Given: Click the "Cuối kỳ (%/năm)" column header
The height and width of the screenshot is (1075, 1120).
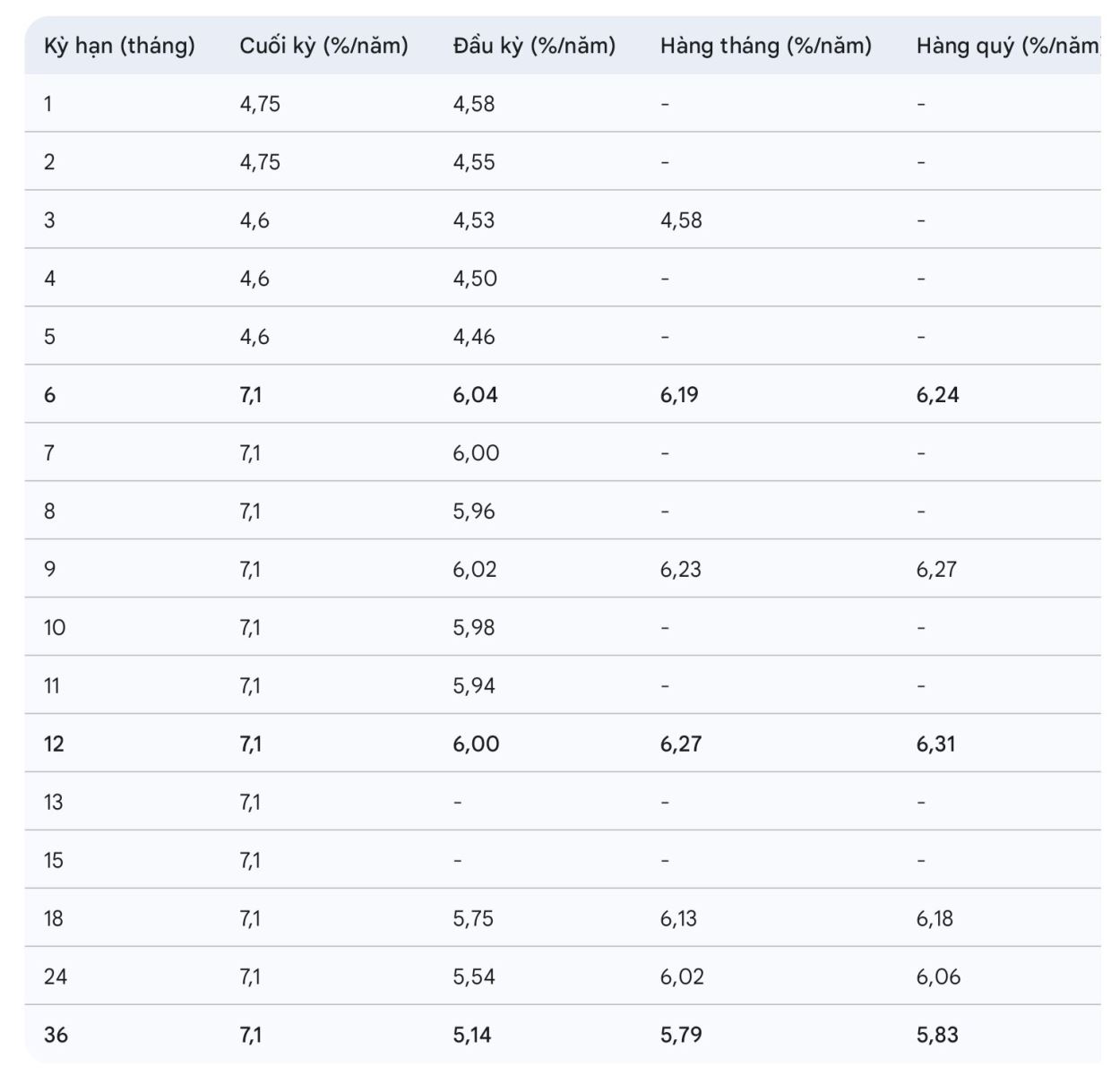Looking at the screenshot, I should coord(323,46).
